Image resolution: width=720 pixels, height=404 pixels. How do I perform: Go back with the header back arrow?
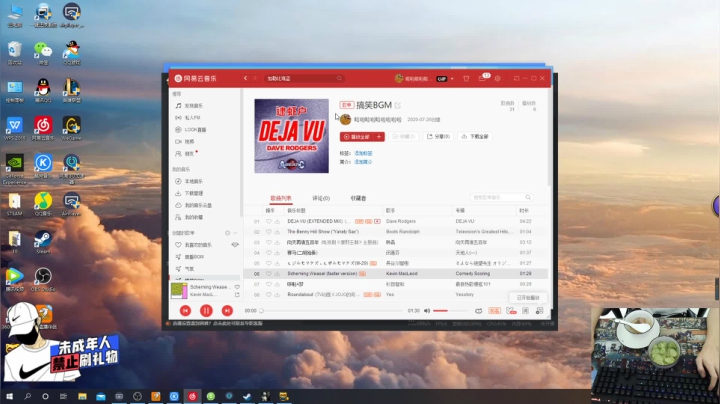point(246,79)
